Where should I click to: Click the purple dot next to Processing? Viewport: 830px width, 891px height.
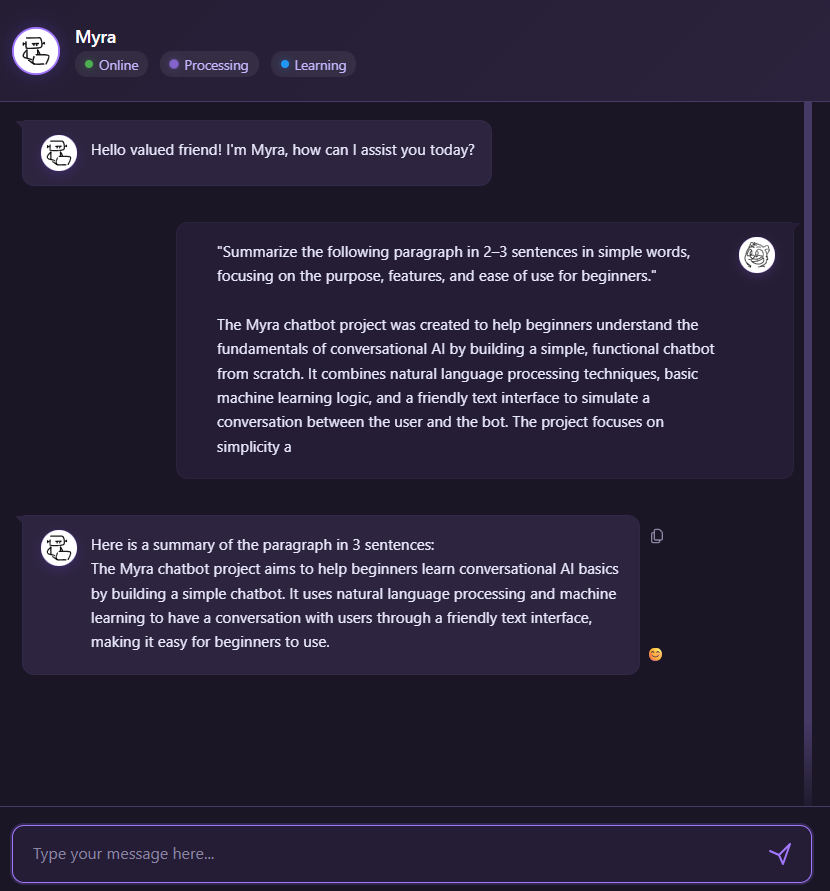pyautogui.click(x=174, y=65)
